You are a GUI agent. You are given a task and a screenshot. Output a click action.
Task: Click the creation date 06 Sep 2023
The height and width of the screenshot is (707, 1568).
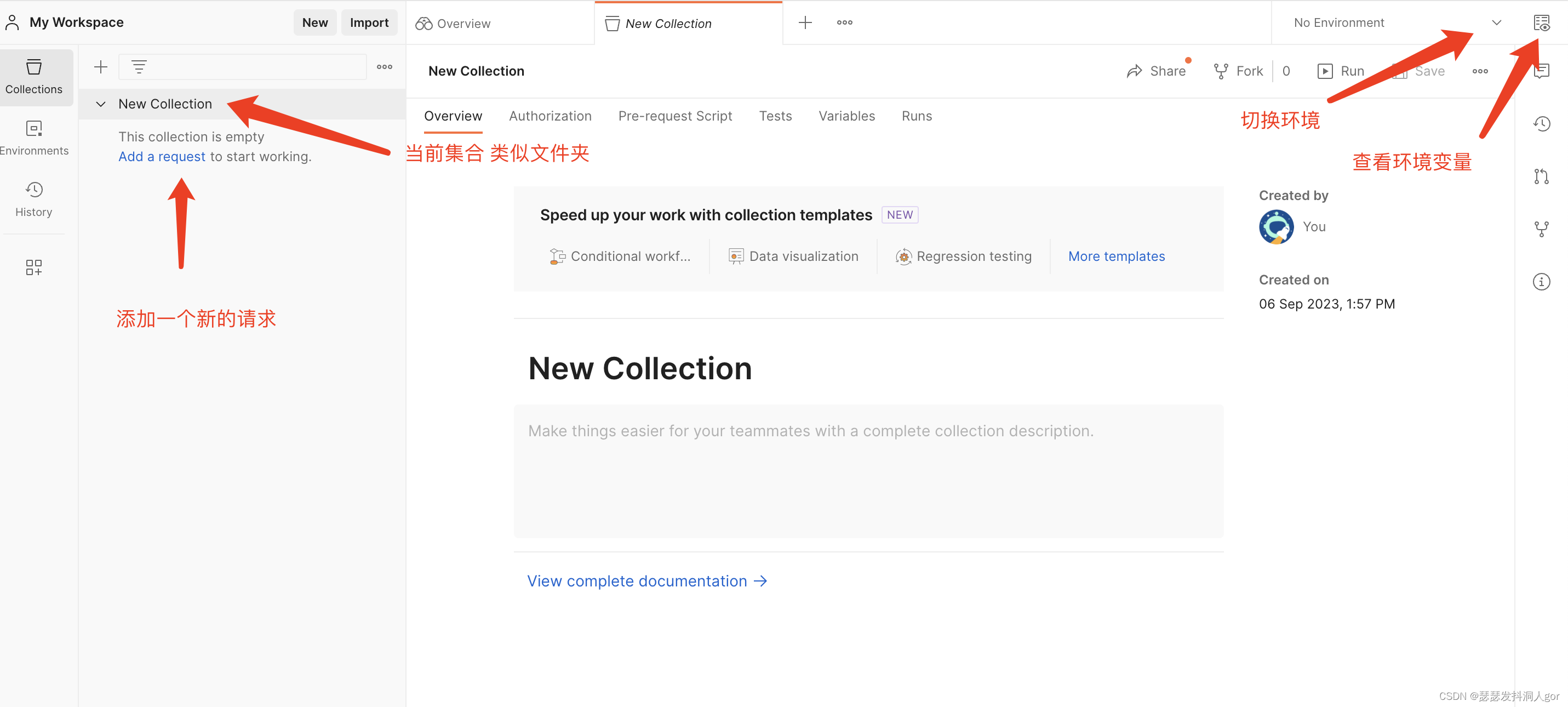[x=1326, y=304]
